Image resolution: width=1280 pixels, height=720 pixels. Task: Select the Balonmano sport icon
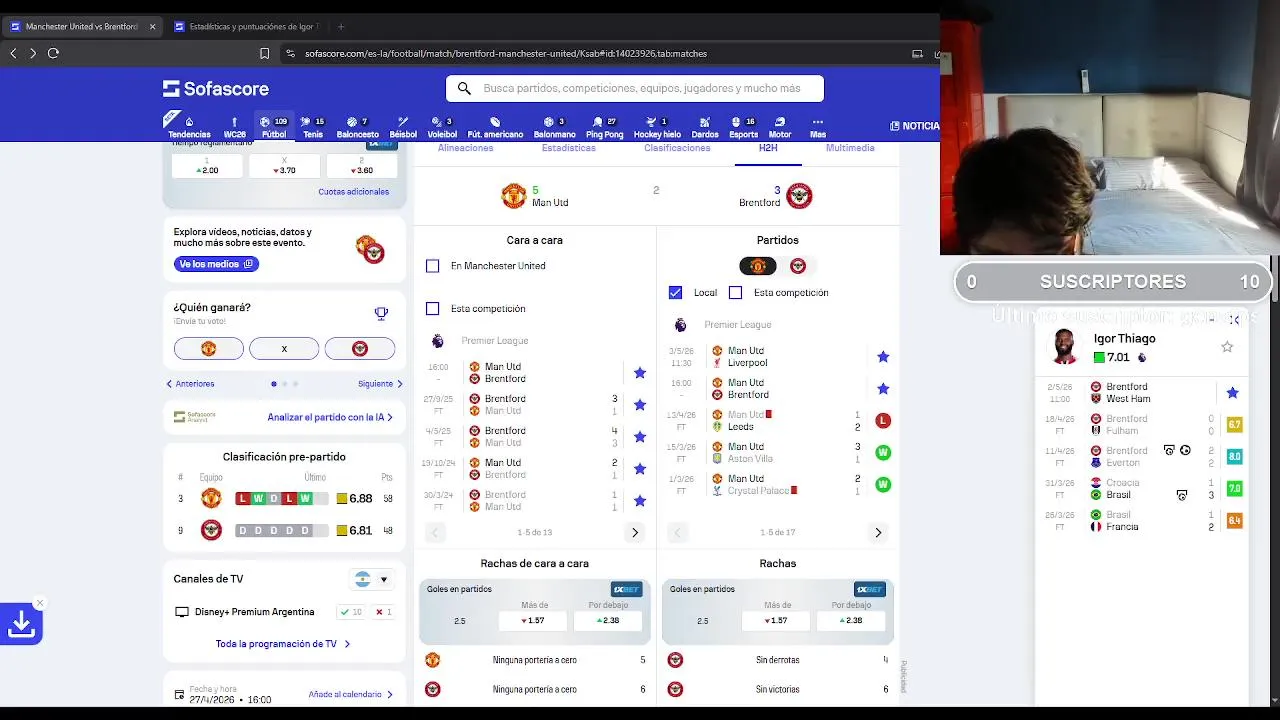point(554,128)
